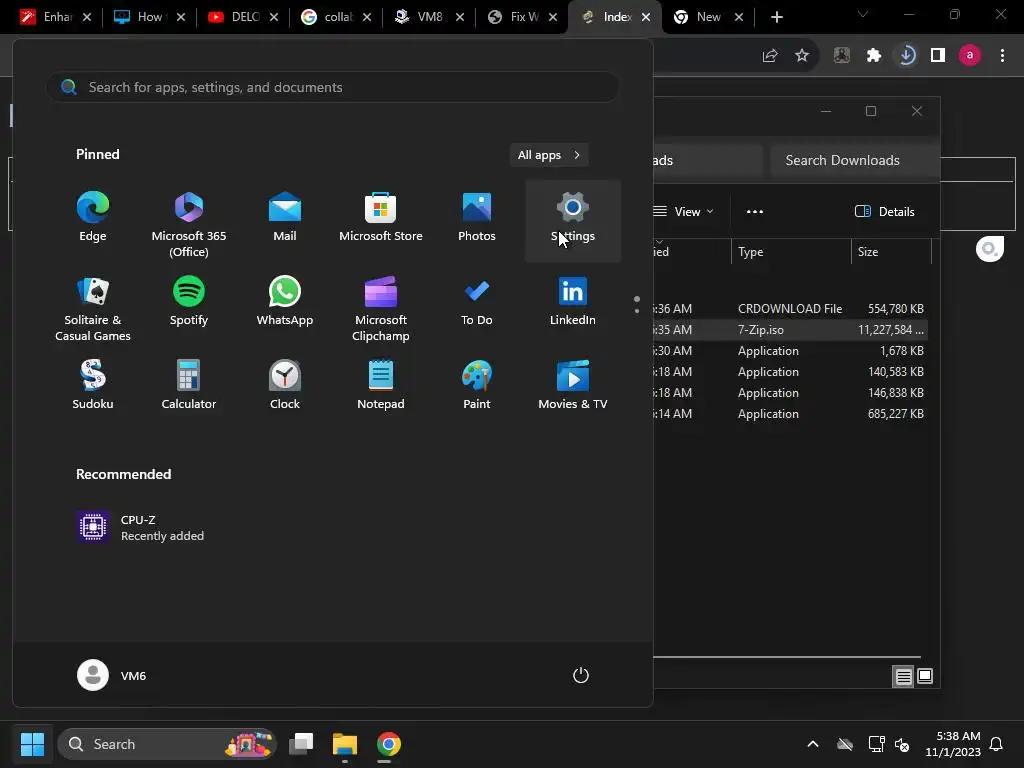Launch Spotify
The height and width of the screenshot is (768, 1024).
click(189, 302)
